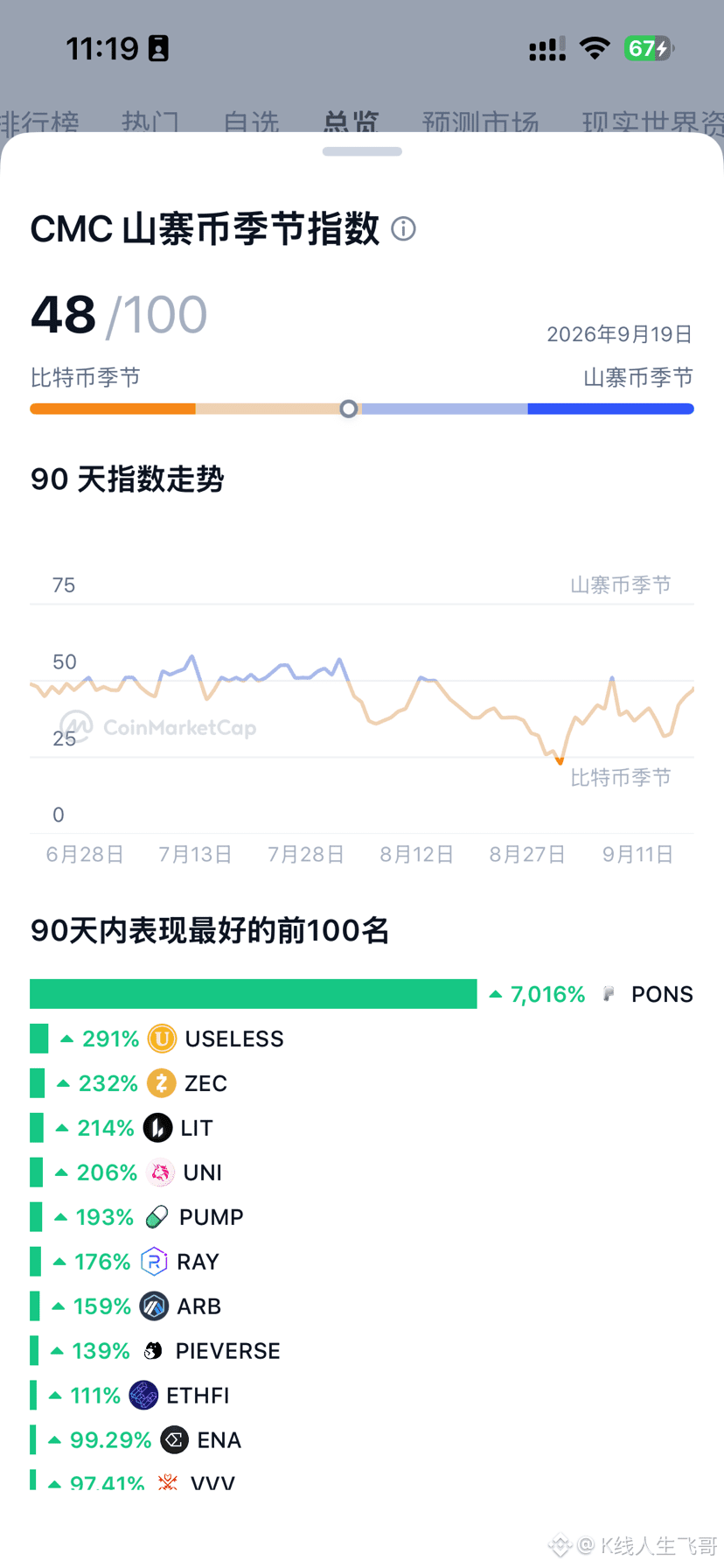
Task: Tap the RAY coin icon
Action: click(x=154, y=1262)
